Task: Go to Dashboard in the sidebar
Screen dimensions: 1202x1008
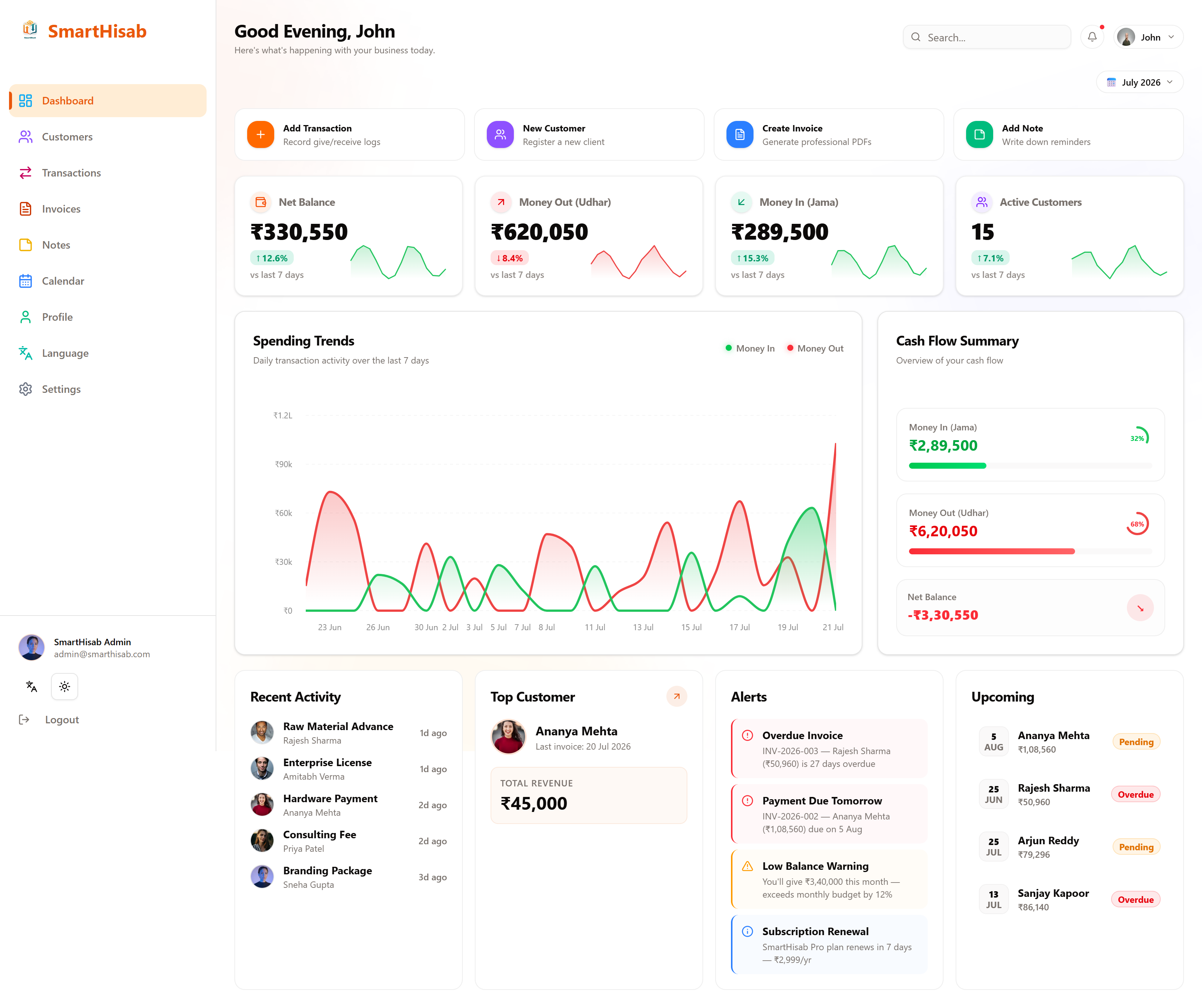Action: tap(107, 101)
